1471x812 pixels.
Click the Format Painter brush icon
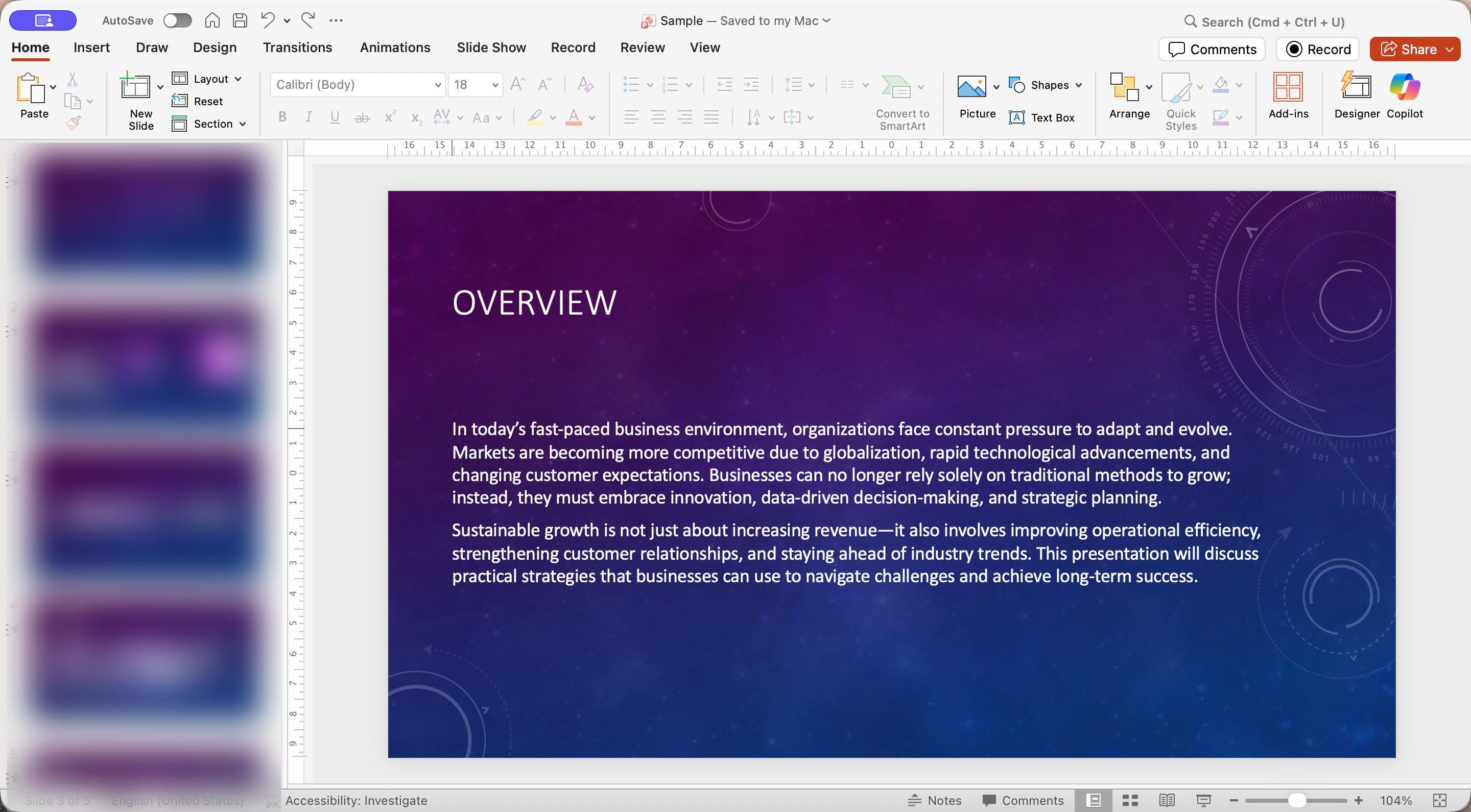[x=73, y=123]
